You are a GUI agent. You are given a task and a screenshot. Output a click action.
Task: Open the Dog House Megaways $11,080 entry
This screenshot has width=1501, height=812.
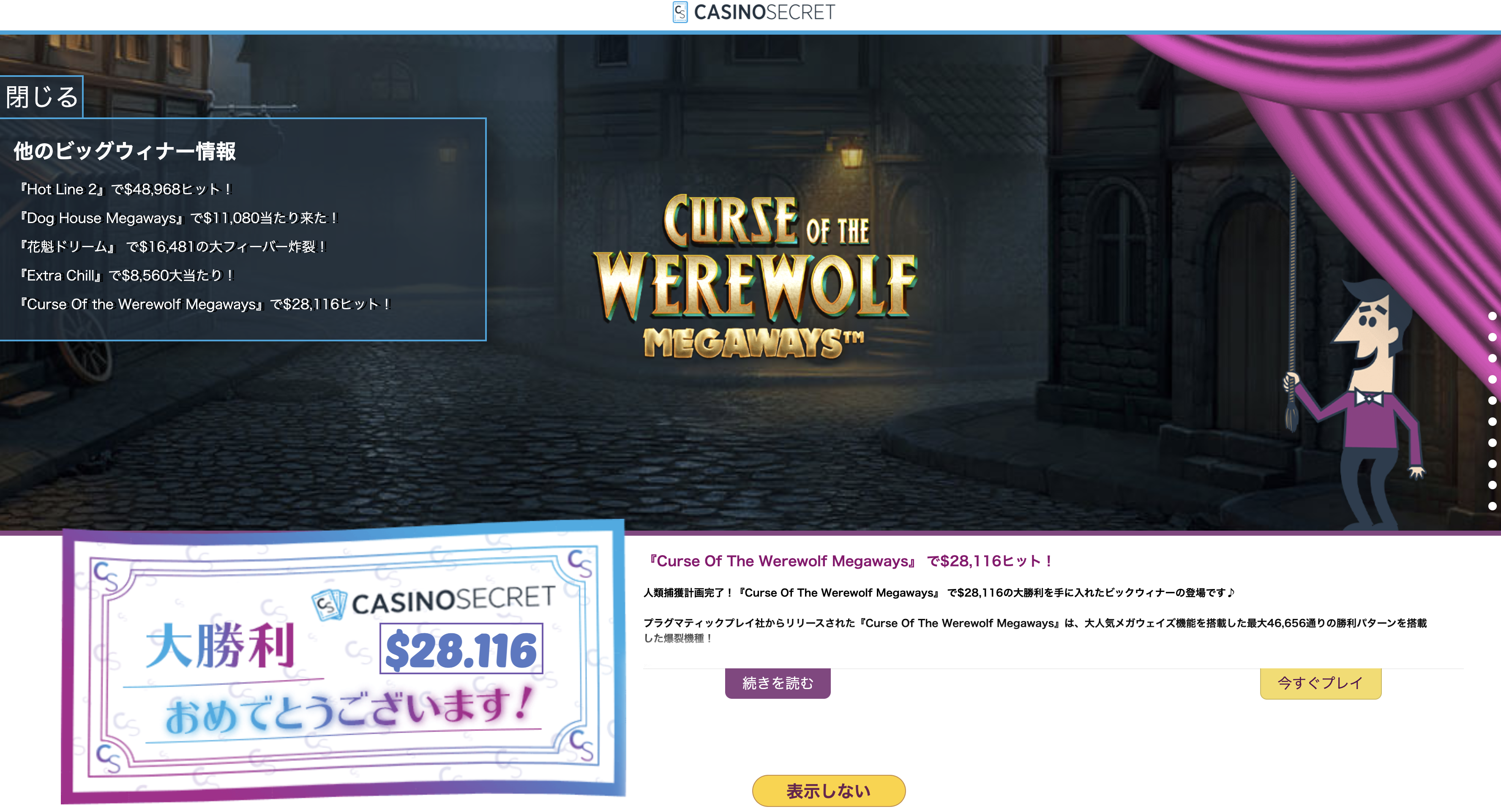click(x=179, y=218)
